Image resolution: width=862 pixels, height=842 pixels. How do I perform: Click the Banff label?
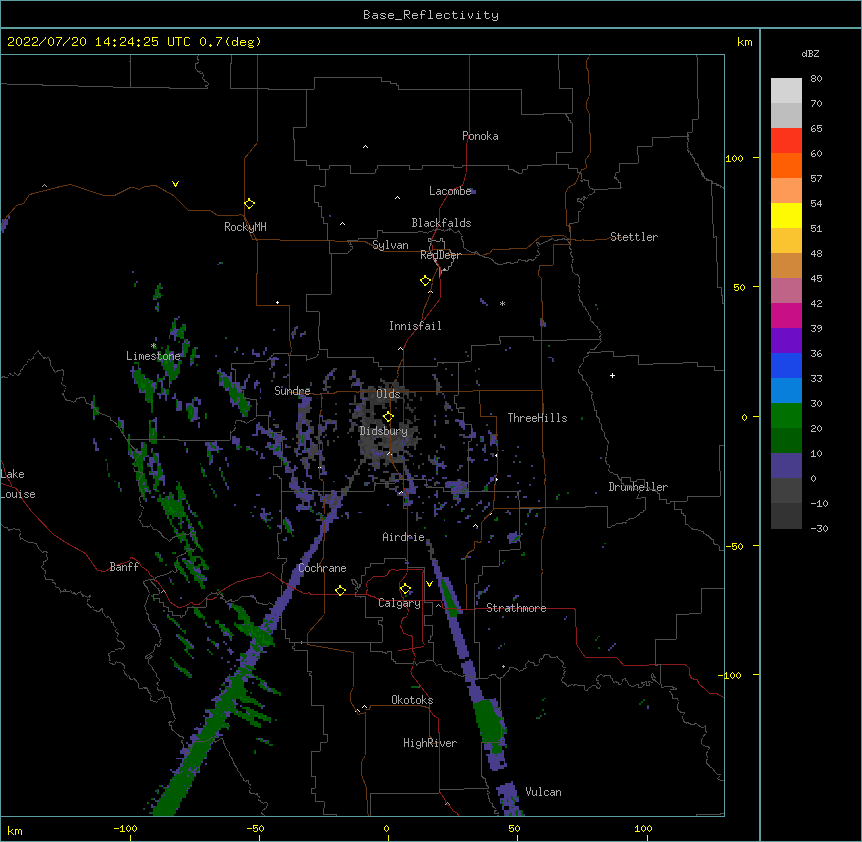point(124,567)
